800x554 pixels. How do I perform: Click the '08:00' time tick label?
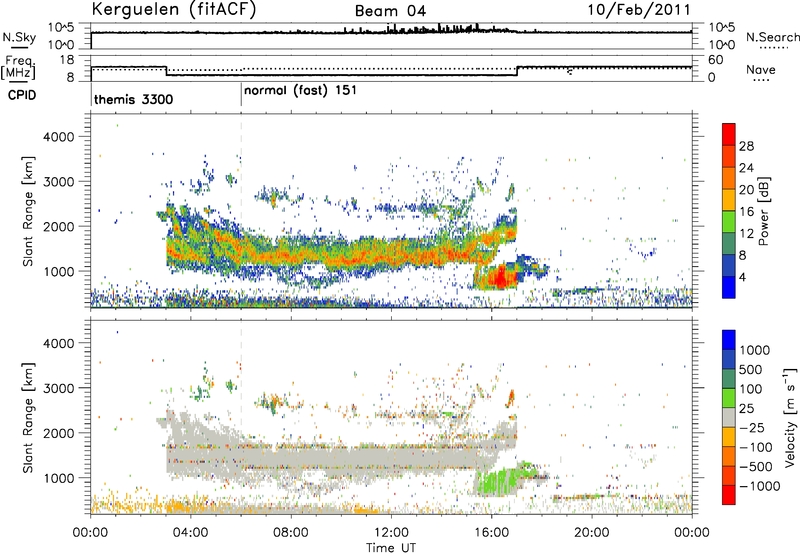(290, 533)
